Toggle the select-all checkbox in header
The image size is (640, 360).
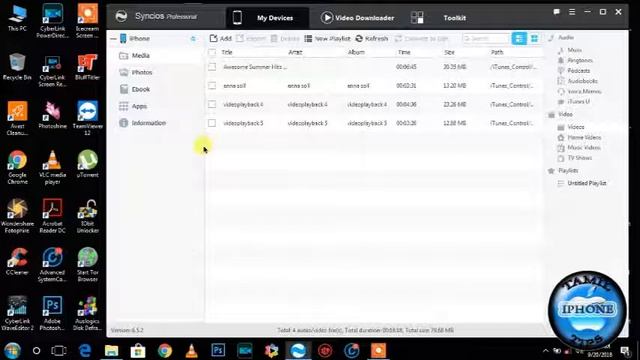point(212,52)
